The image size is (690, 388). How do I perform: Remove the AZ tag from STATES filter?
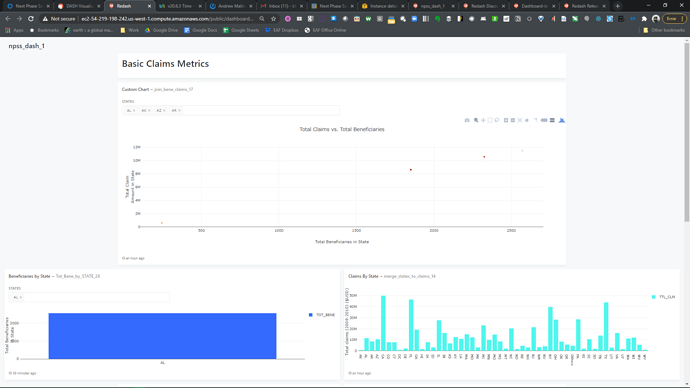(x=164, y=110)
